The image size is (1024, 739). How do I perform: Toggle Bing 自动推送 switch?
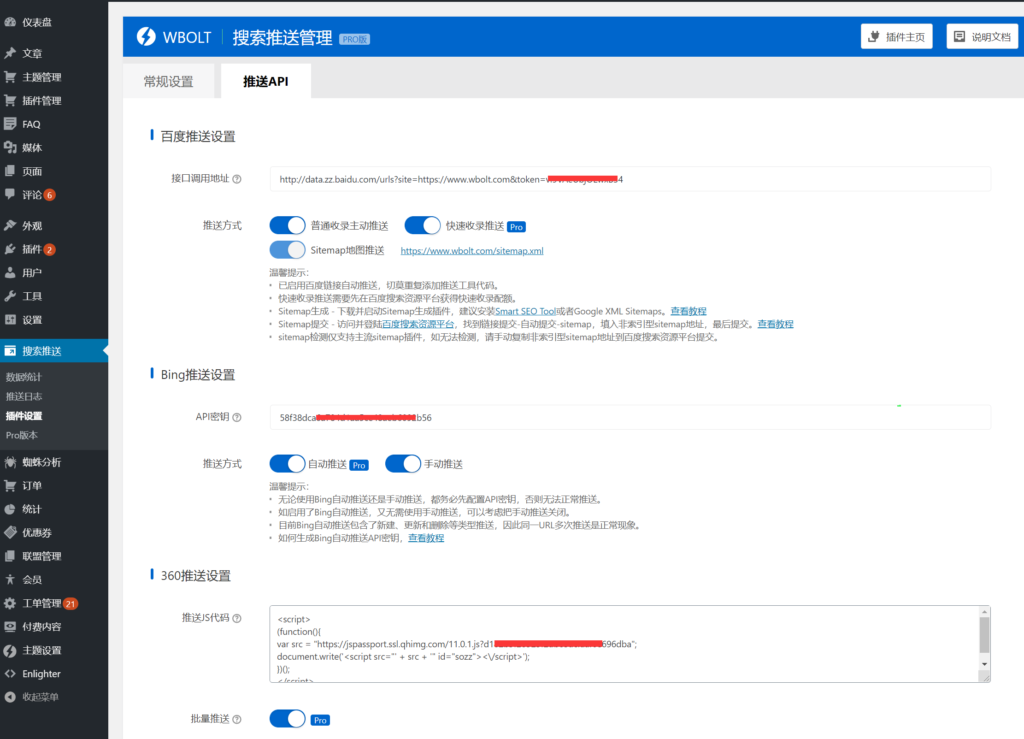(x=287, y=464)
